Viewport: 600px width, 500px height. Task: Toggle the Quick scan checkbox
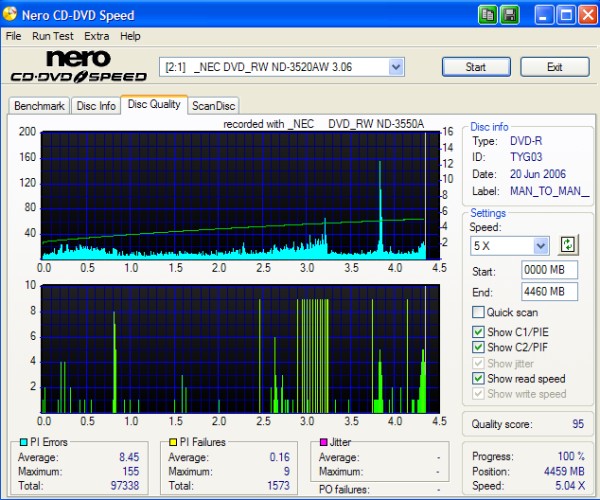(478, 312)
